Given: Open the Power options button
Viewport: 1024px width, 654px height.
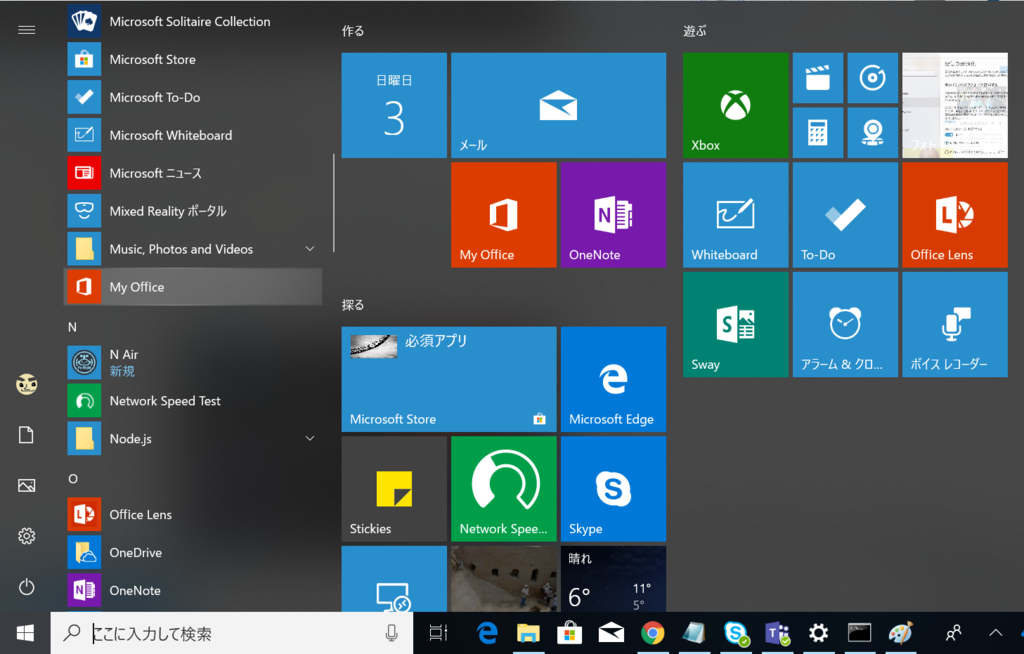Looking at the screenshot, I should [26, 587].
